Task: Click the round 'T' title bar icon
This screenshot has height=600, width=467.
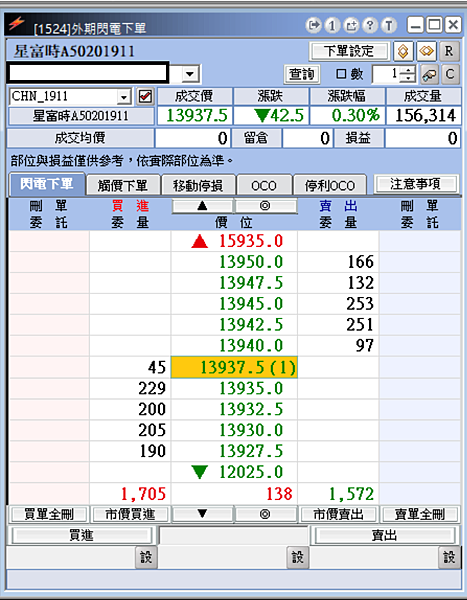Action: (389, 26)
